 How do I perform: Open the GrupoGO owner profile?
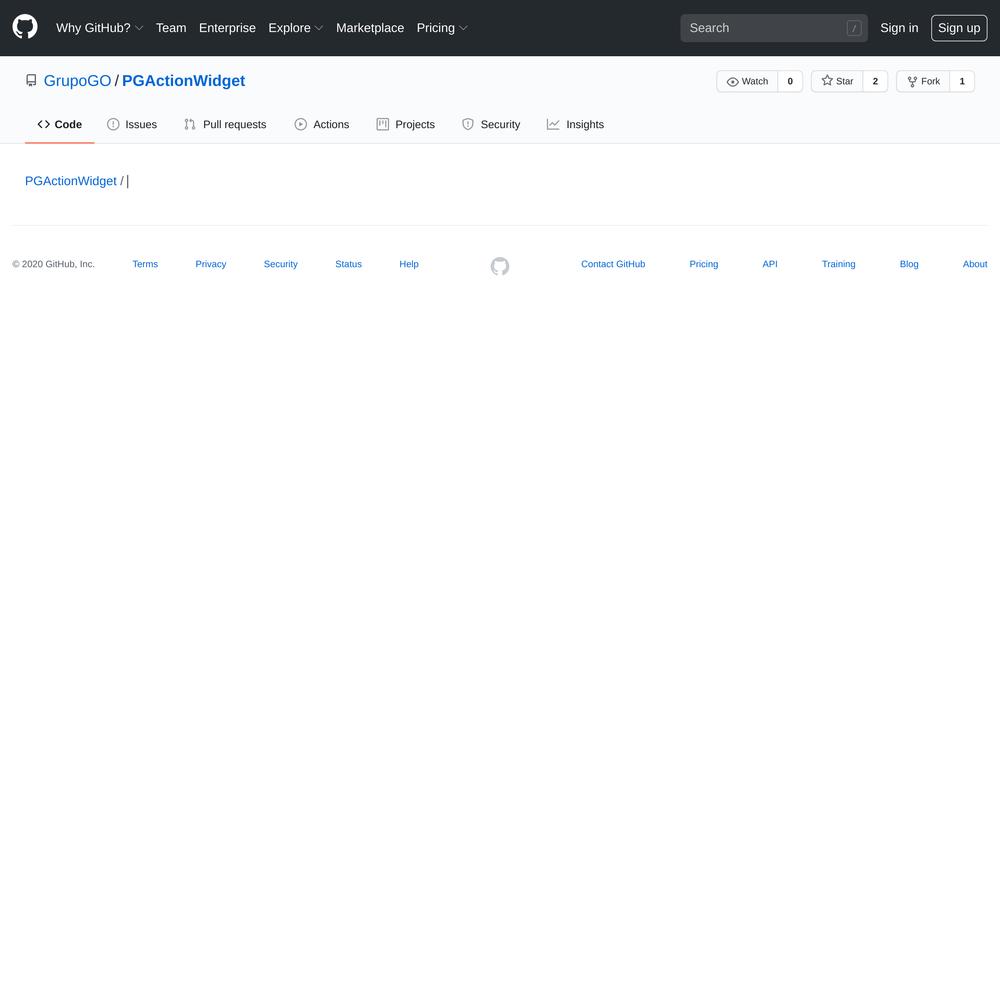pos(77,81)
